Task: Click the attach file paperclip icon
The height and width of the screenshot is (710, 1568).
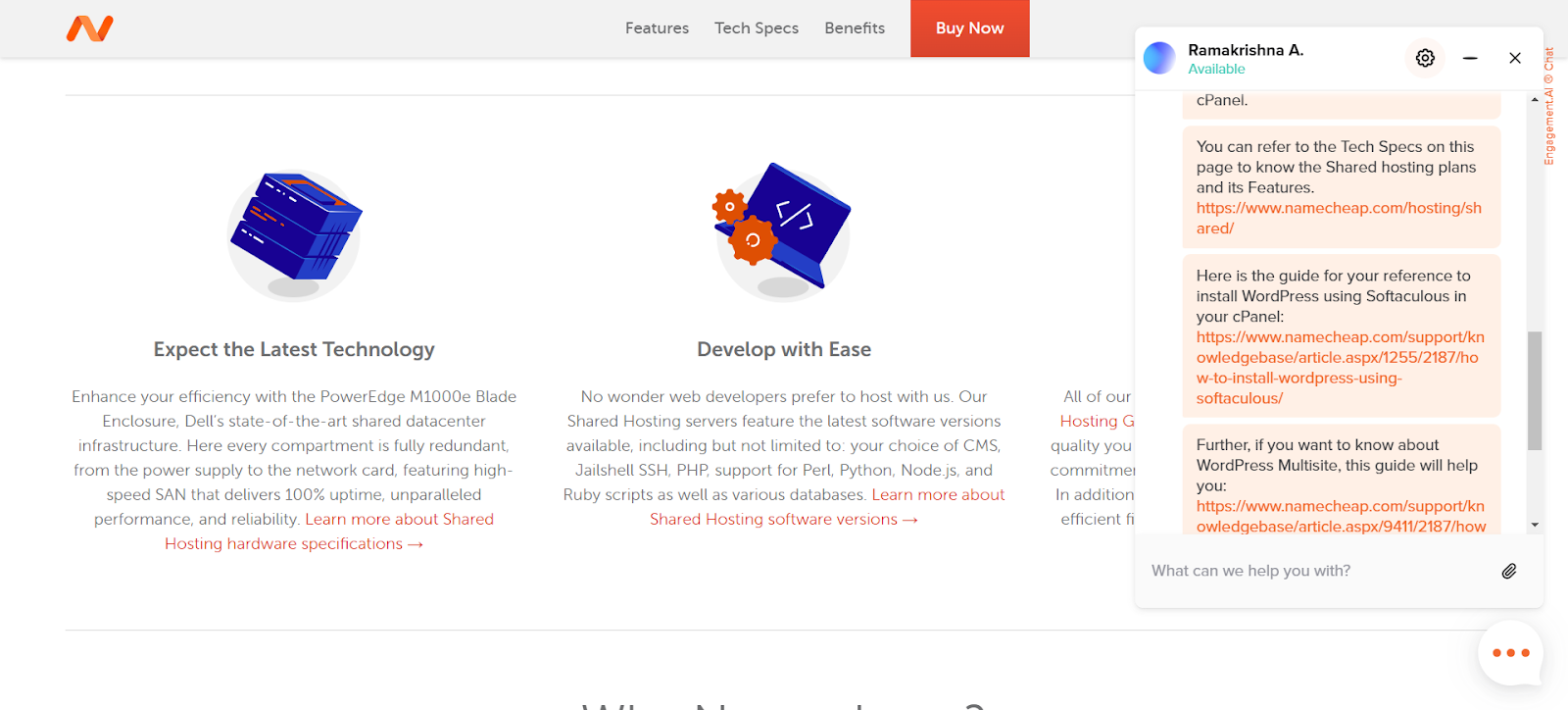Action: pyautogui.click(x=1509, y=571)
